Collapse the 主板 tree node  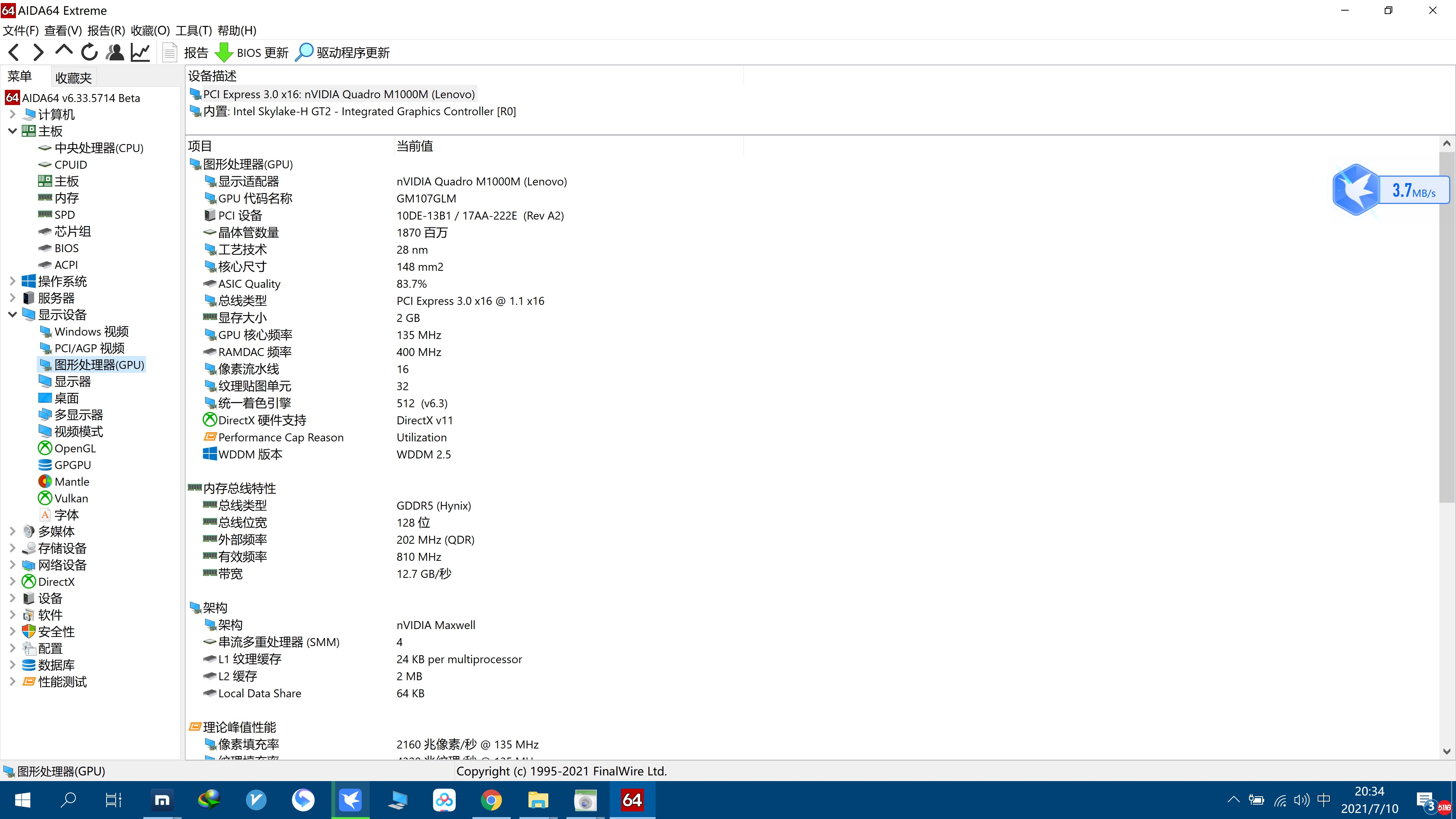tap(13, 131)
